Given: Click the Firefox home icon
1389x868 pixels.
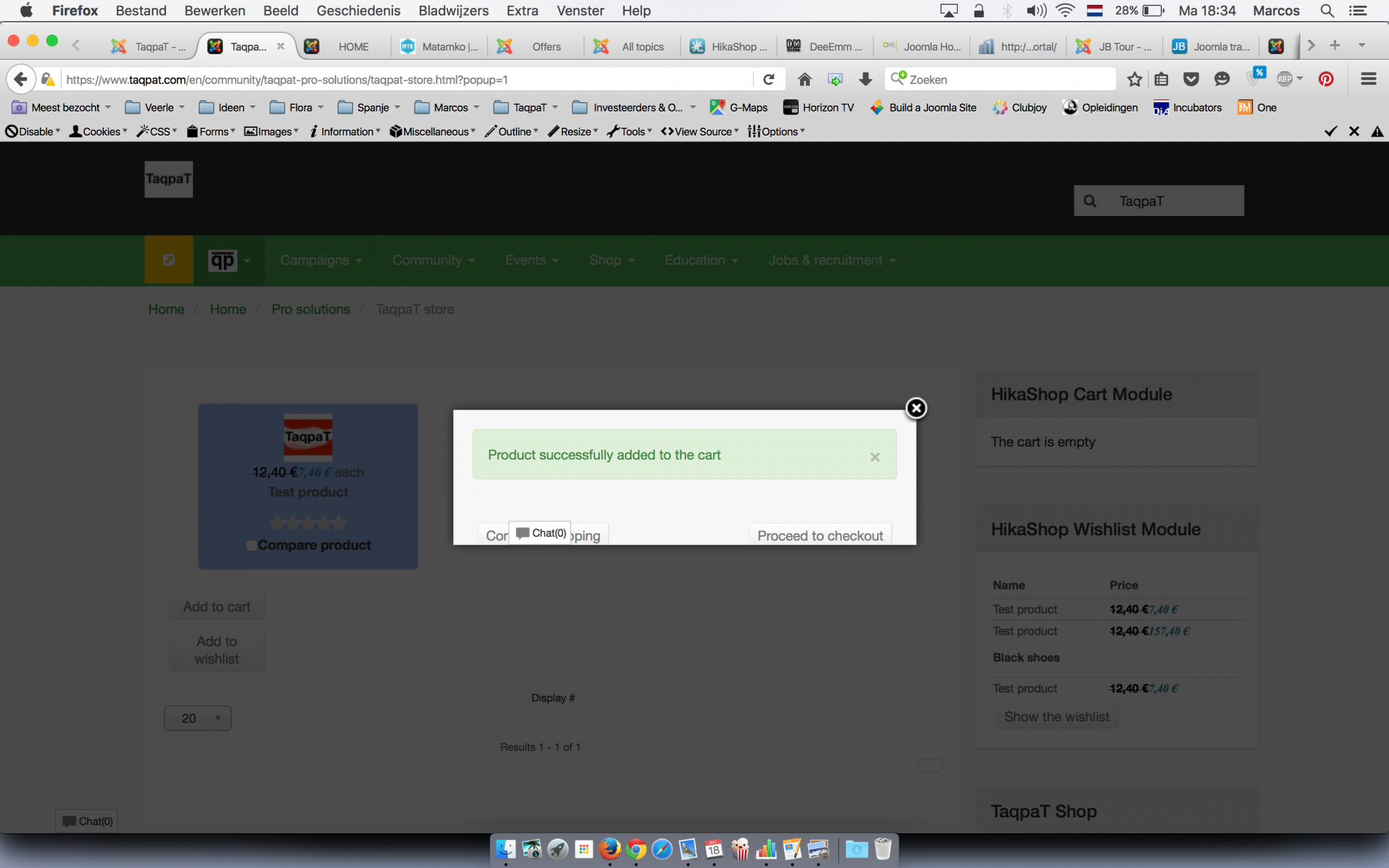Looking at the screenshot, I should point(804,79).
